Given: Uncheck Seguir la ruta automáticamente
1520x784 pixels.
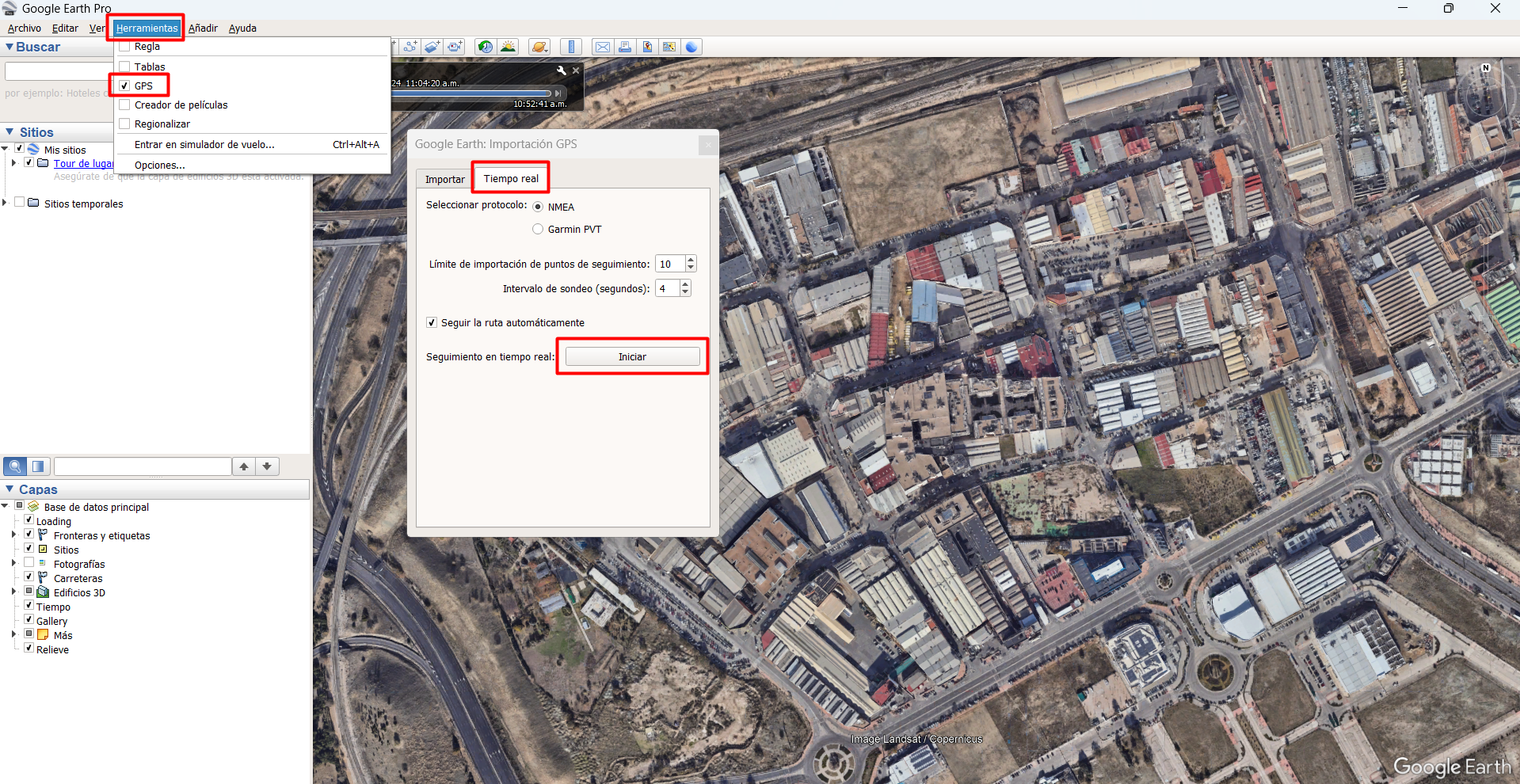Looking at the screenshot, I should 432,322.
